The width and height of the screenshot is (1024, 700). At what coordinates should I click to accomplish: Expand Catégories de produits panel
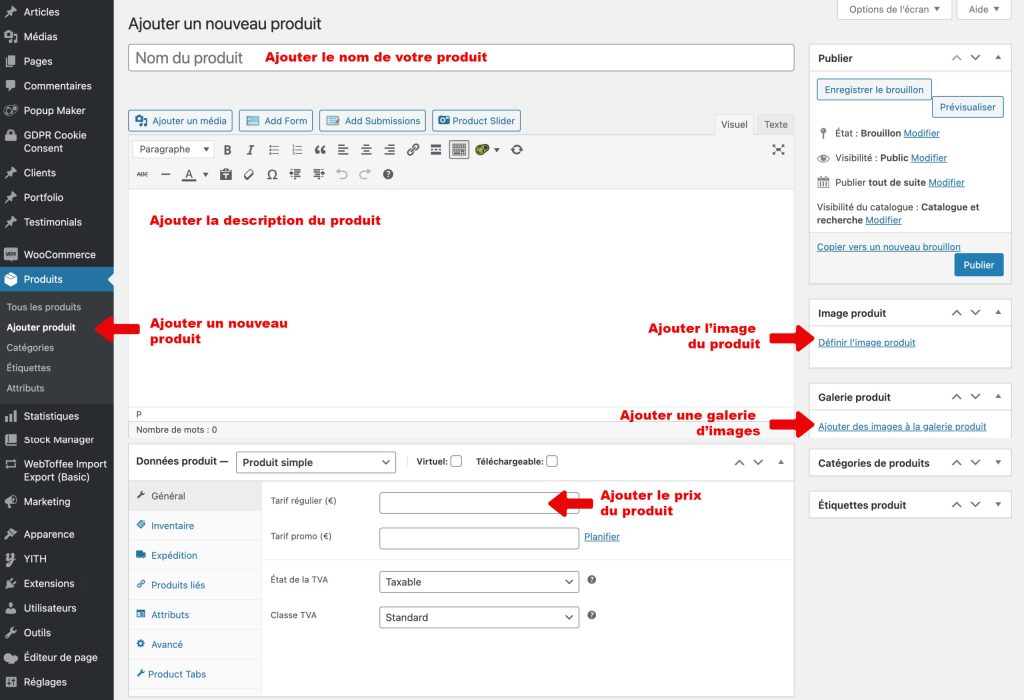pyautogui.click(x=998, y=463)
